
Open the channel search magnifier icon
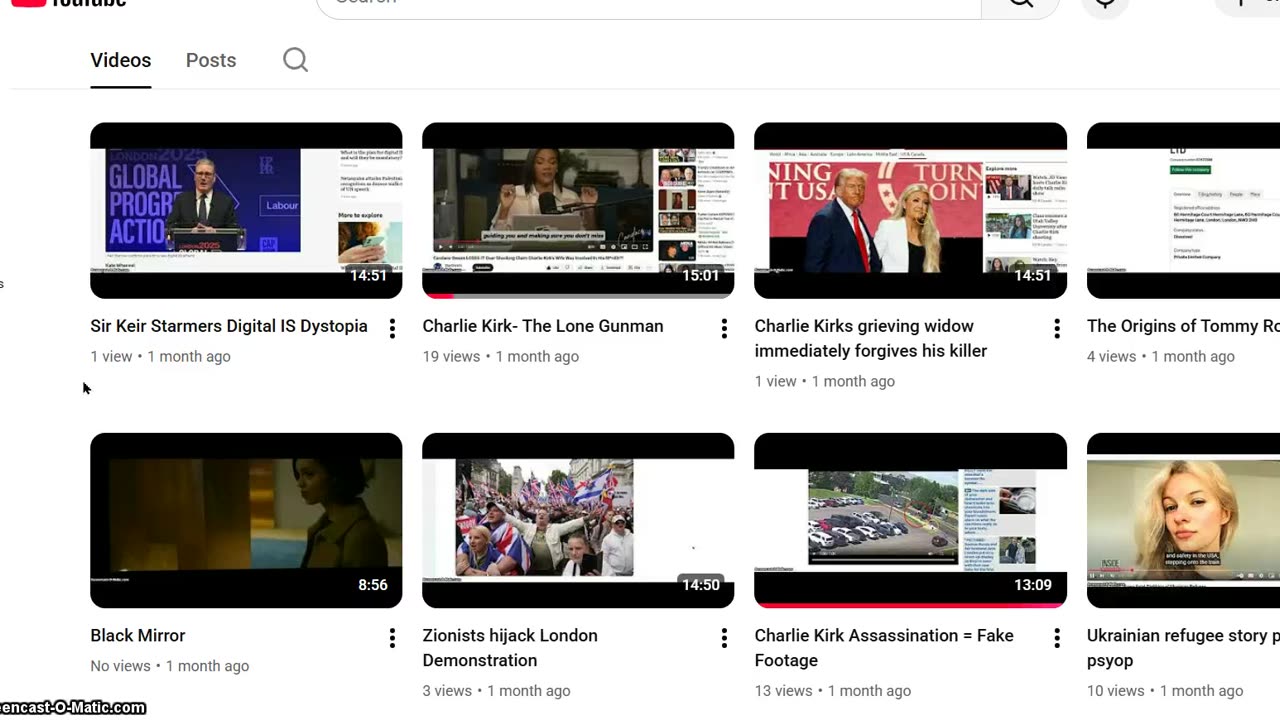click(x=295, y=60)
